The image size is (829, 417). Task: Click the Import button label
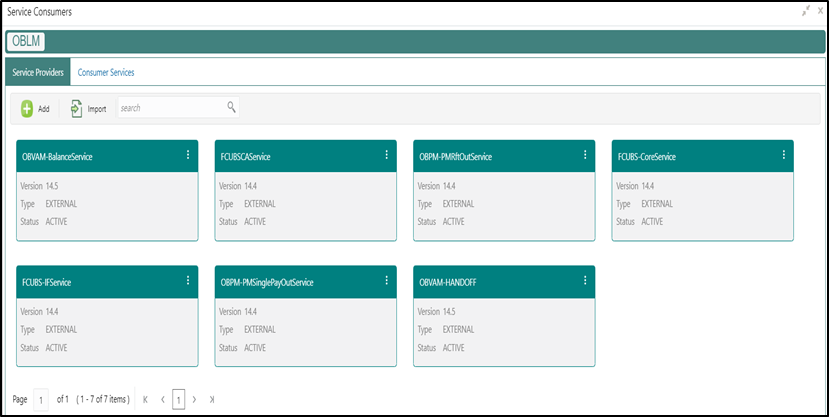(x=97, y=109)
